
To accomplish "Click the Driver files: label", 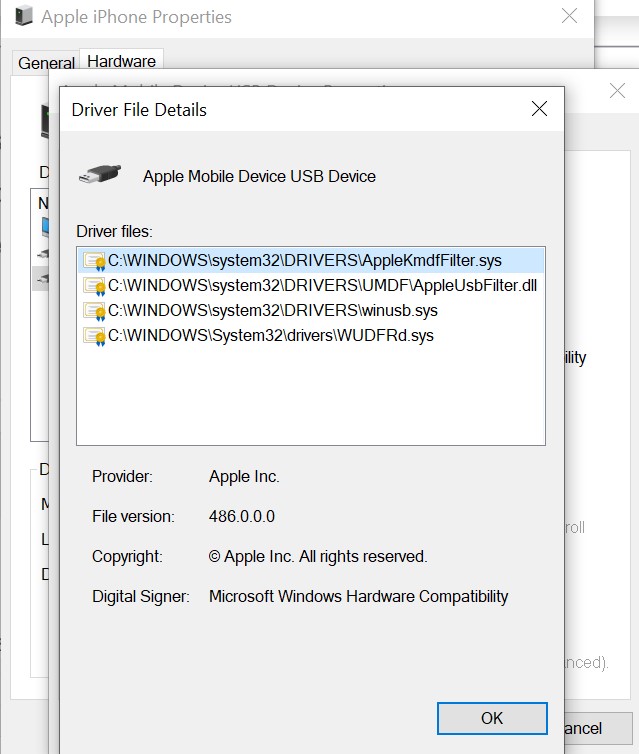I will tap(114, 231).
